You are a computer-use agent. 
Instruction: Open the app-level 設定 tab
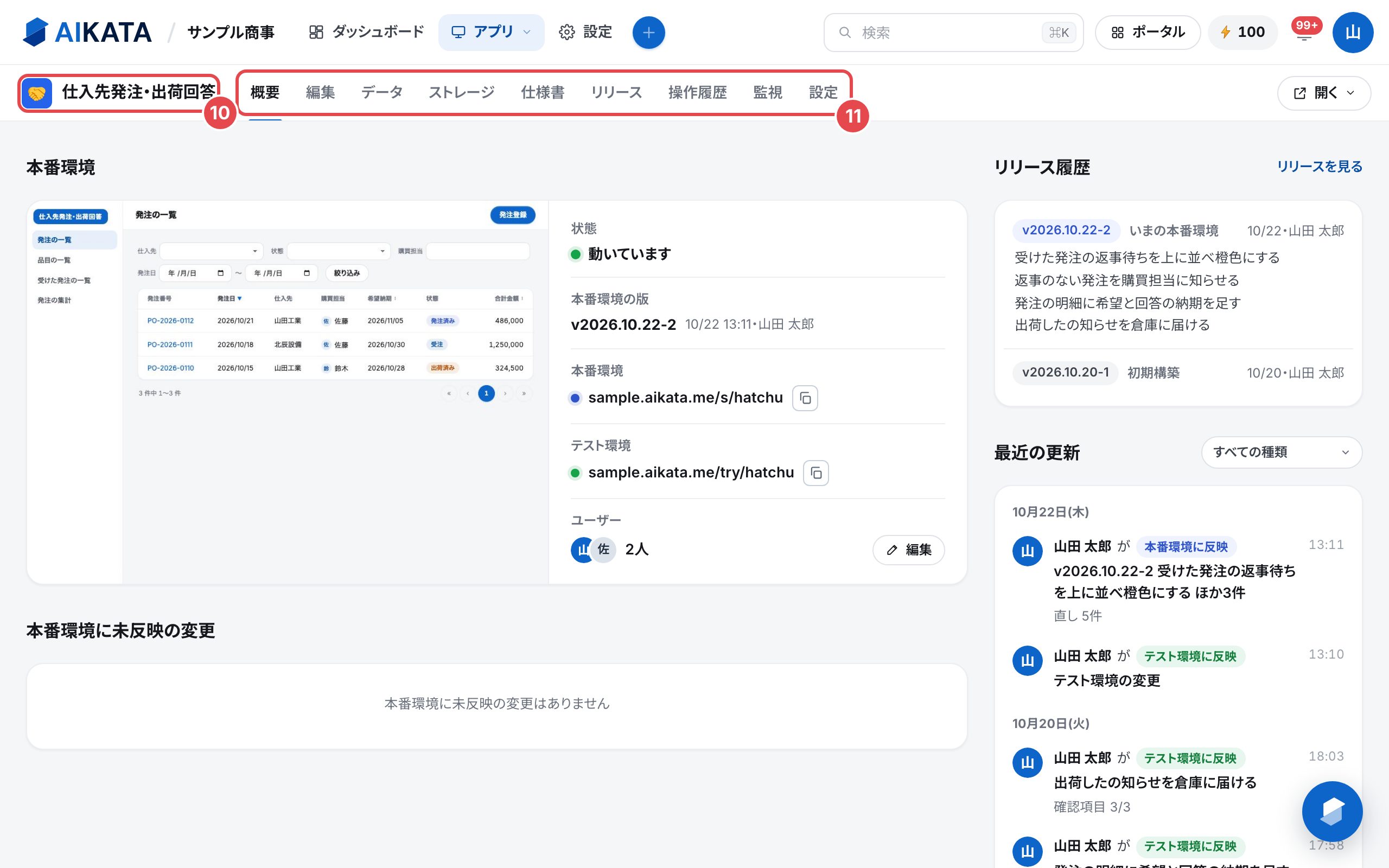[823, 92]
